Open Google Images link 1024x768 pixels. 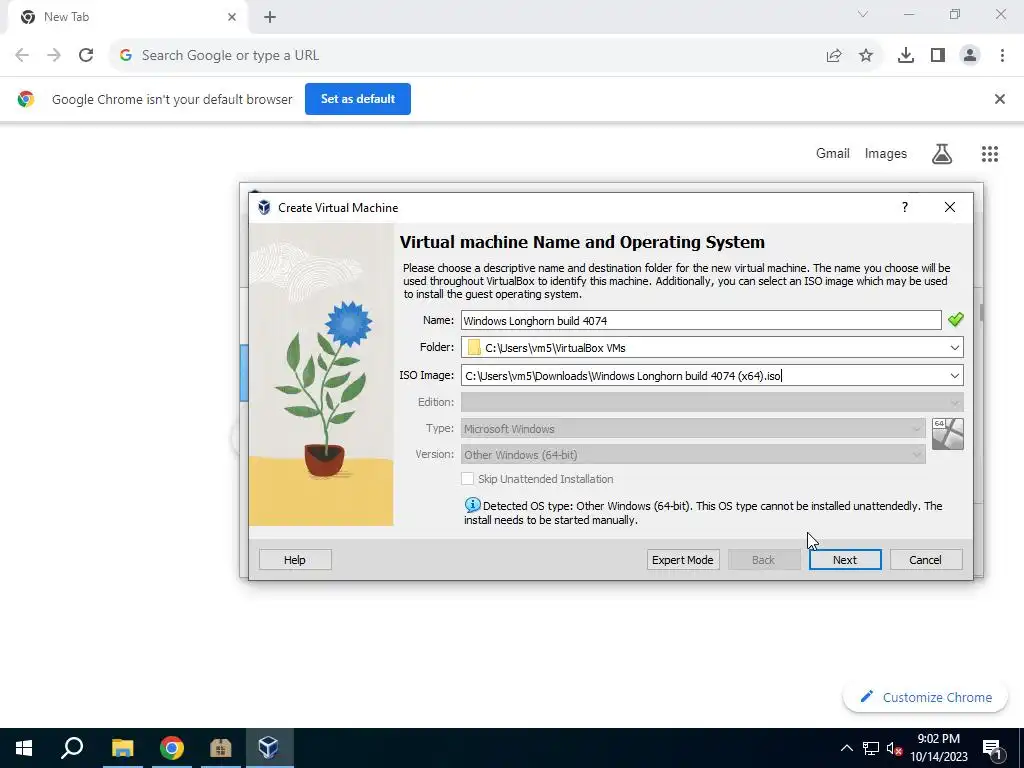886,153
